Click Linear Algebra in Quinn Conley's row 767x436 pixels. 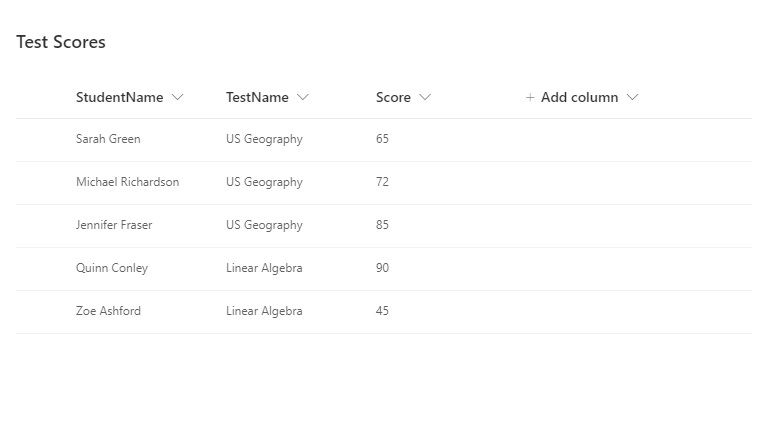coord(264,268)
